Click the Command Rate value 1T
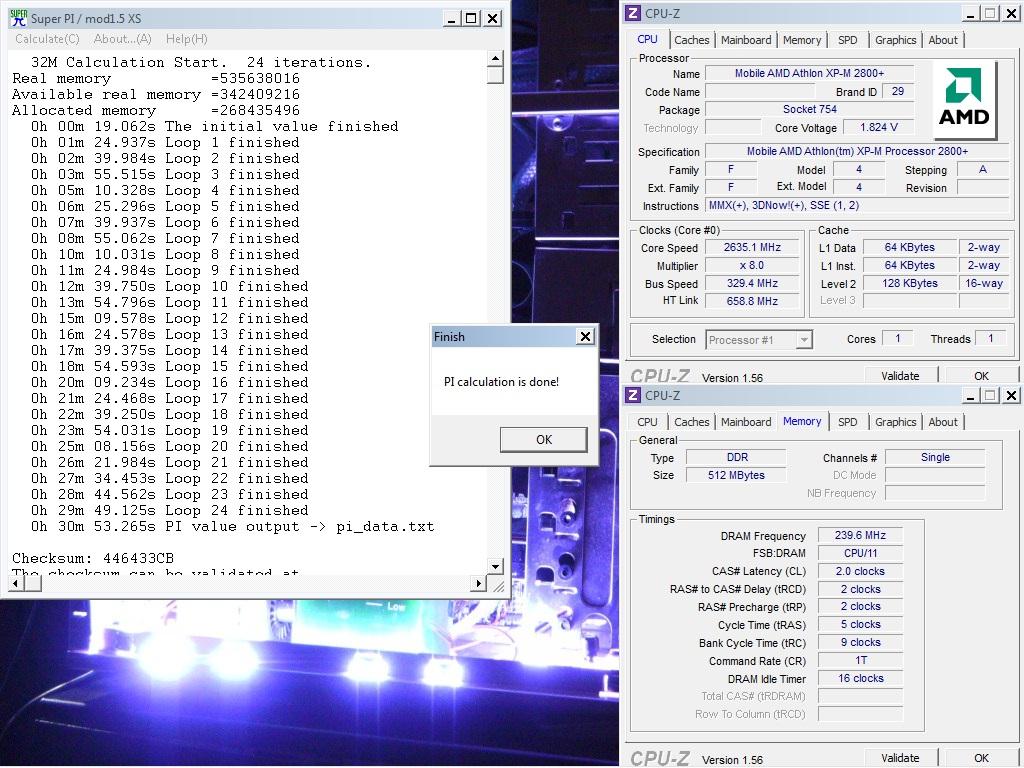Image resolution: width=1024 pixels, height=768 pixels. point(860,661)
